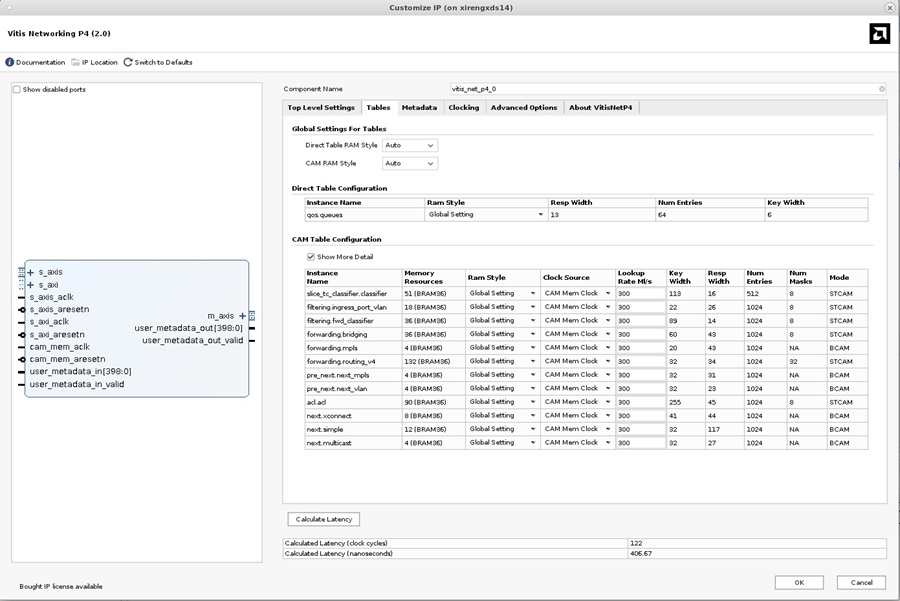Click the IP Location folder icon
Viewport: 900px width, 601px height.
coord(76,62)
